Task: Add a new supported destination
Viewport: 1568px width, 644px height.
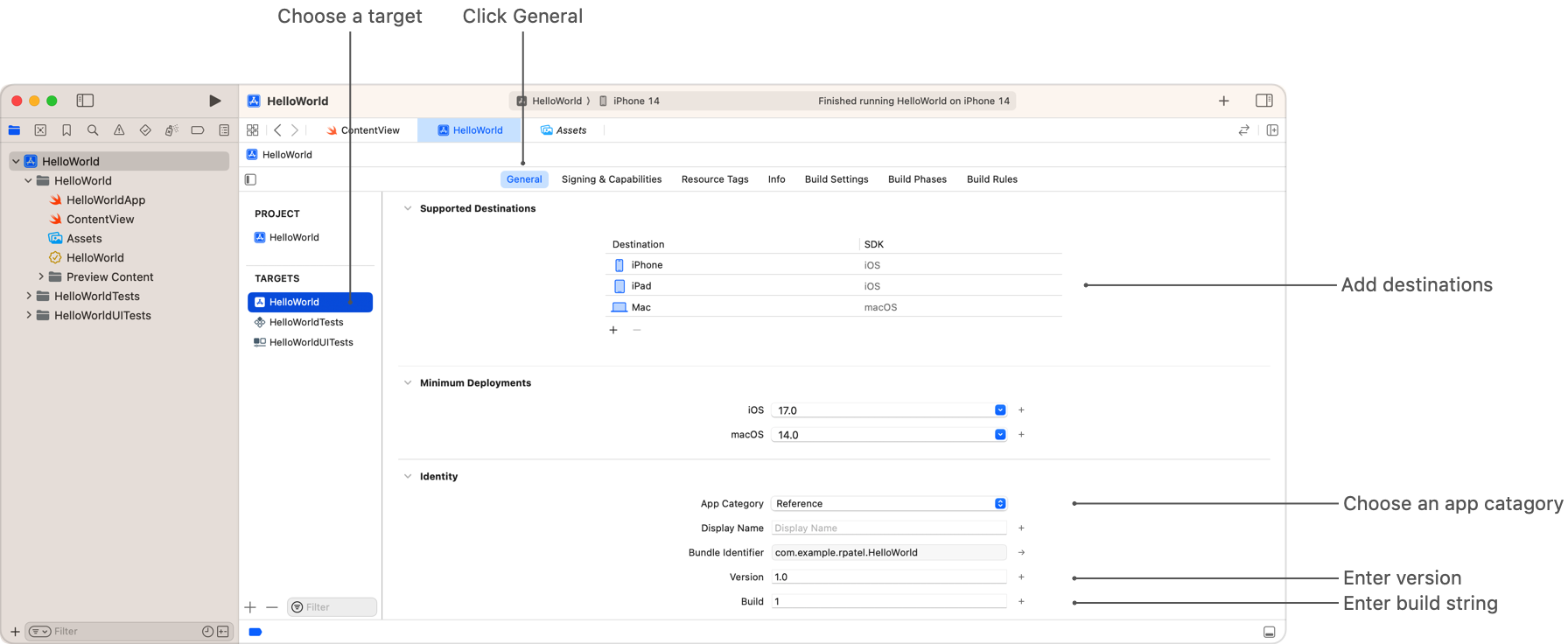Action: coord(613,330)
